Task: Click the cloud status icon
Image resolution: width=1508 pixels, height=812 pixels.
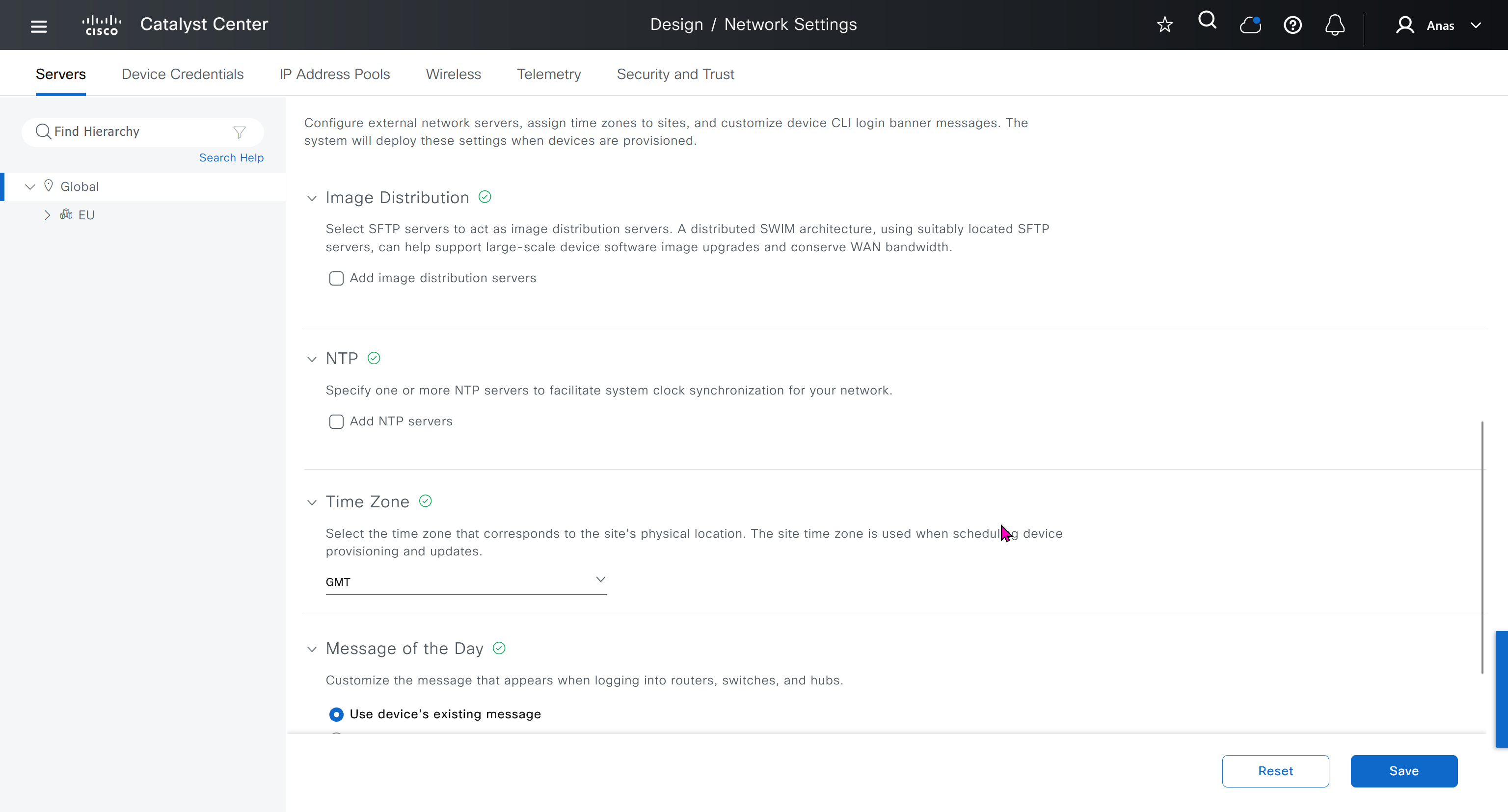Action: (x=1250, y=25)
